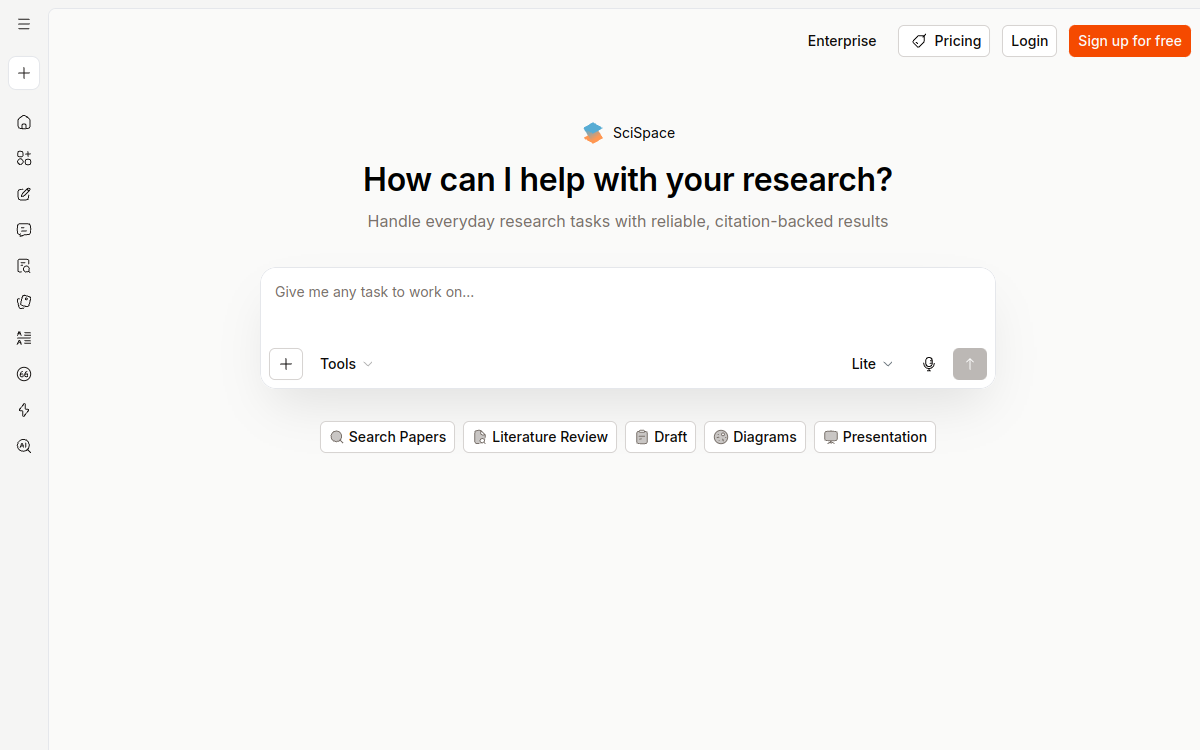Select the Presentation suggestion chip
Image resolution: width=1200 pixels, height=750 pixels.
pyautogui.click(x=875, y=437)
